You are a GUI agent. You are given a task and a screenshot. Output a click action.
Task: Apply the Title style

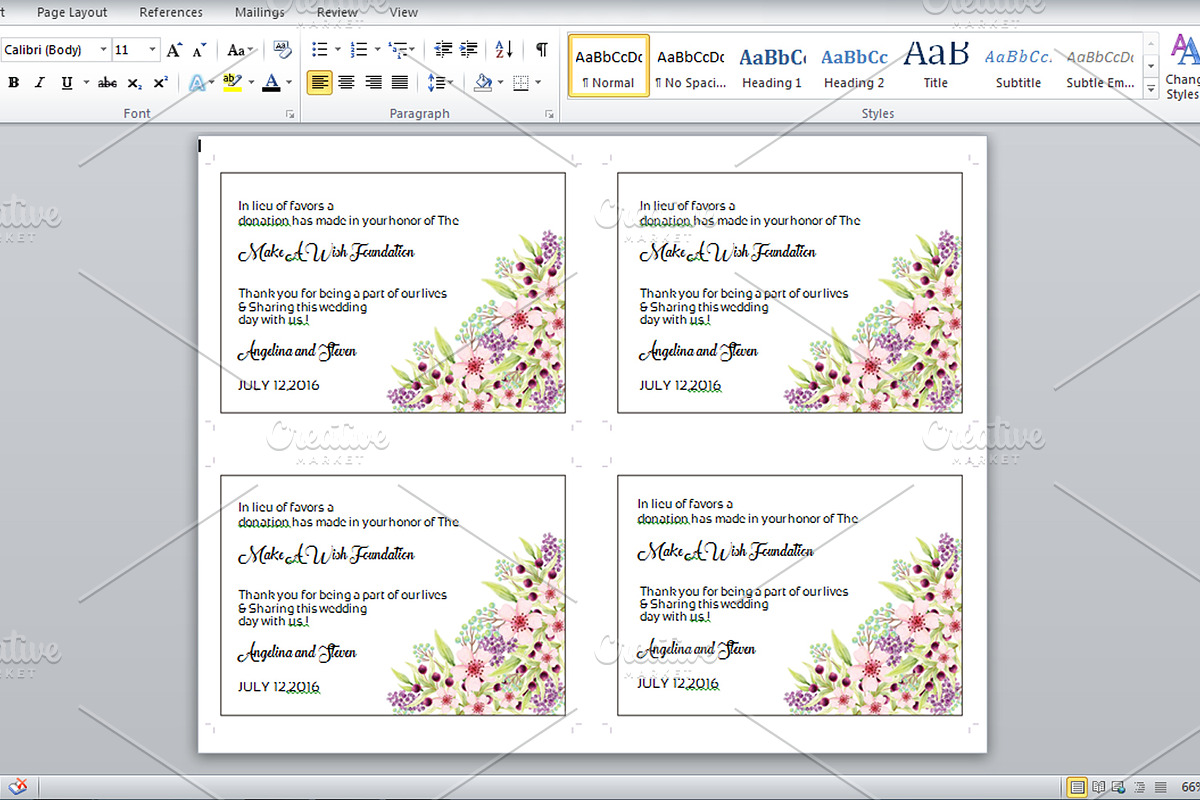tap(936, 66)
